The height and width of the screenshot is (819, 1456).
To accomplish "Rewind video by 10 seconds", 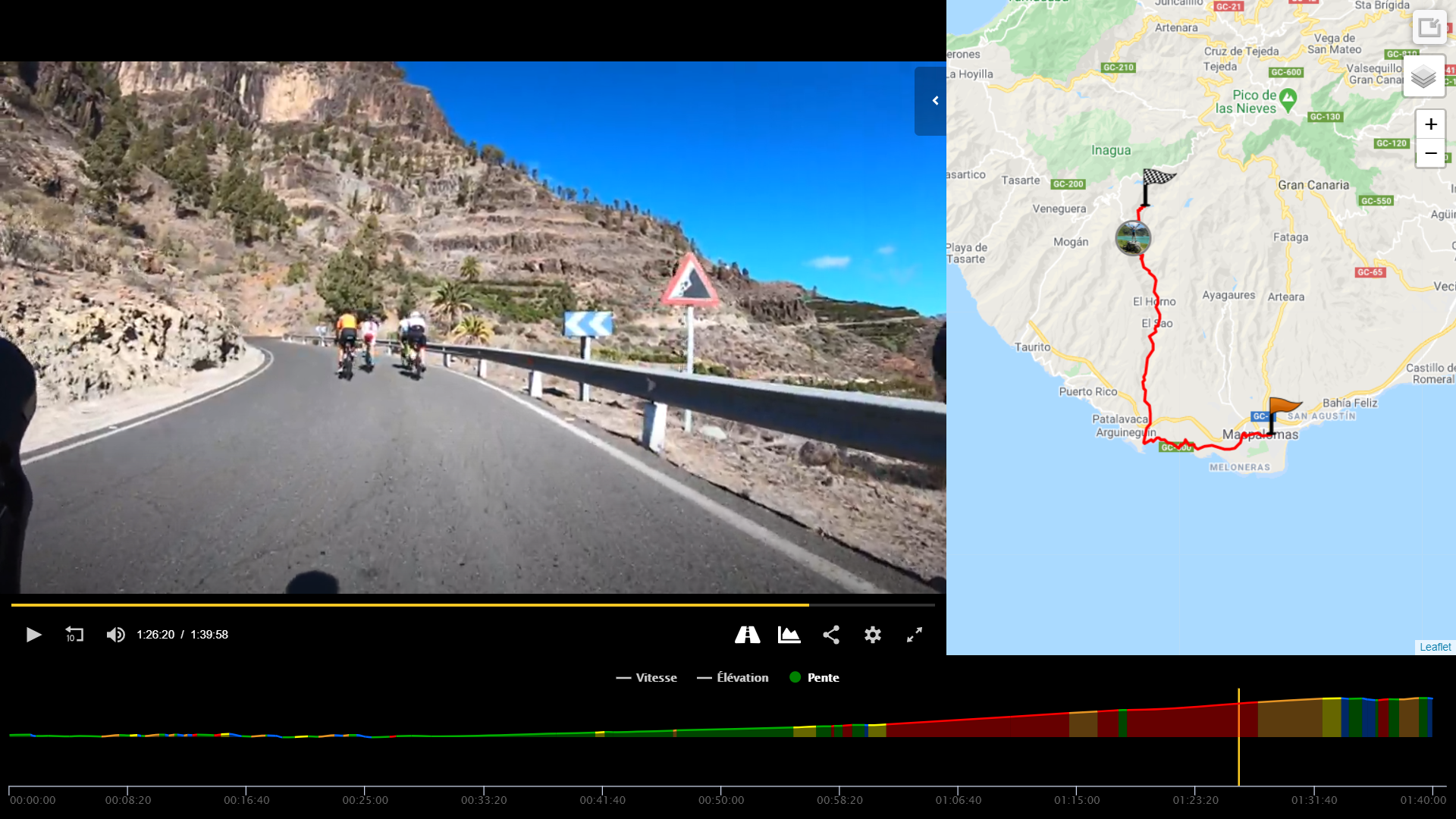I will (x=74, y=635).
